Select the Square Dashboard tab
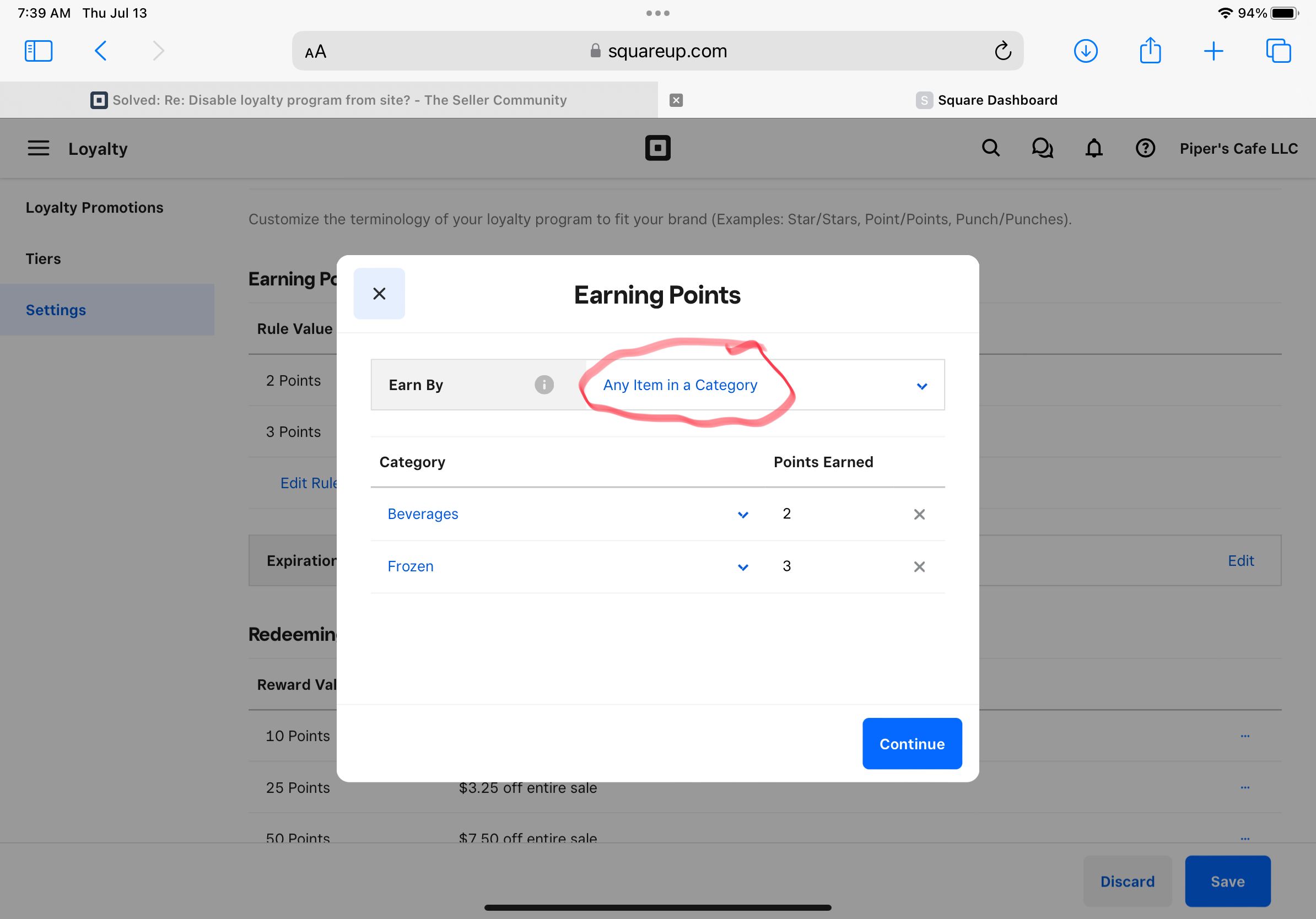Image resolution: width=1316 pixels, height=919 pixels. [986, 100]
